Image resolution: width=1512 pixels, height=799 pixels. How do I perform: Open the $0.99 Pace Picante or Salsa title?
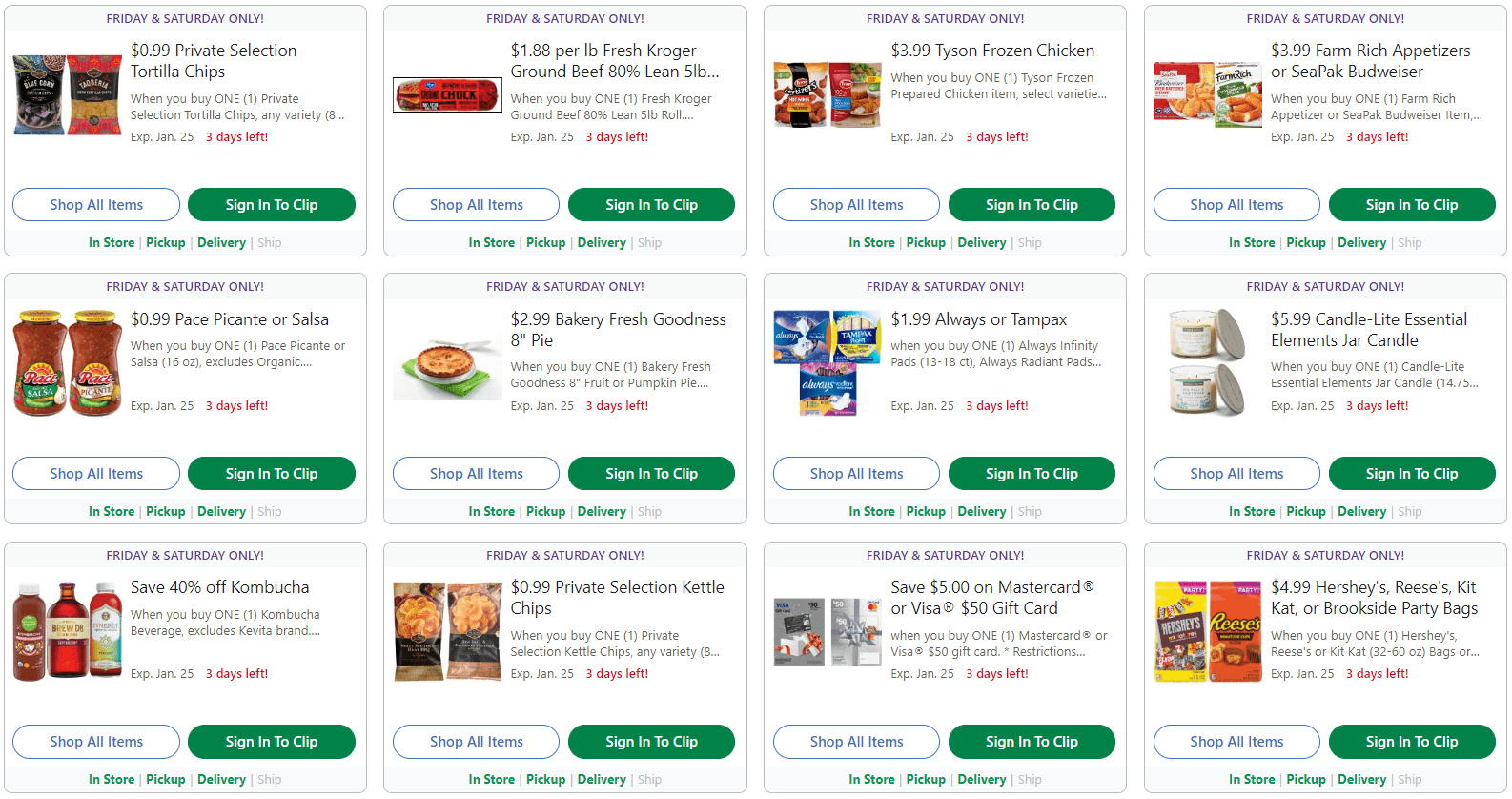pyautogui.click(x=230, y=318)
